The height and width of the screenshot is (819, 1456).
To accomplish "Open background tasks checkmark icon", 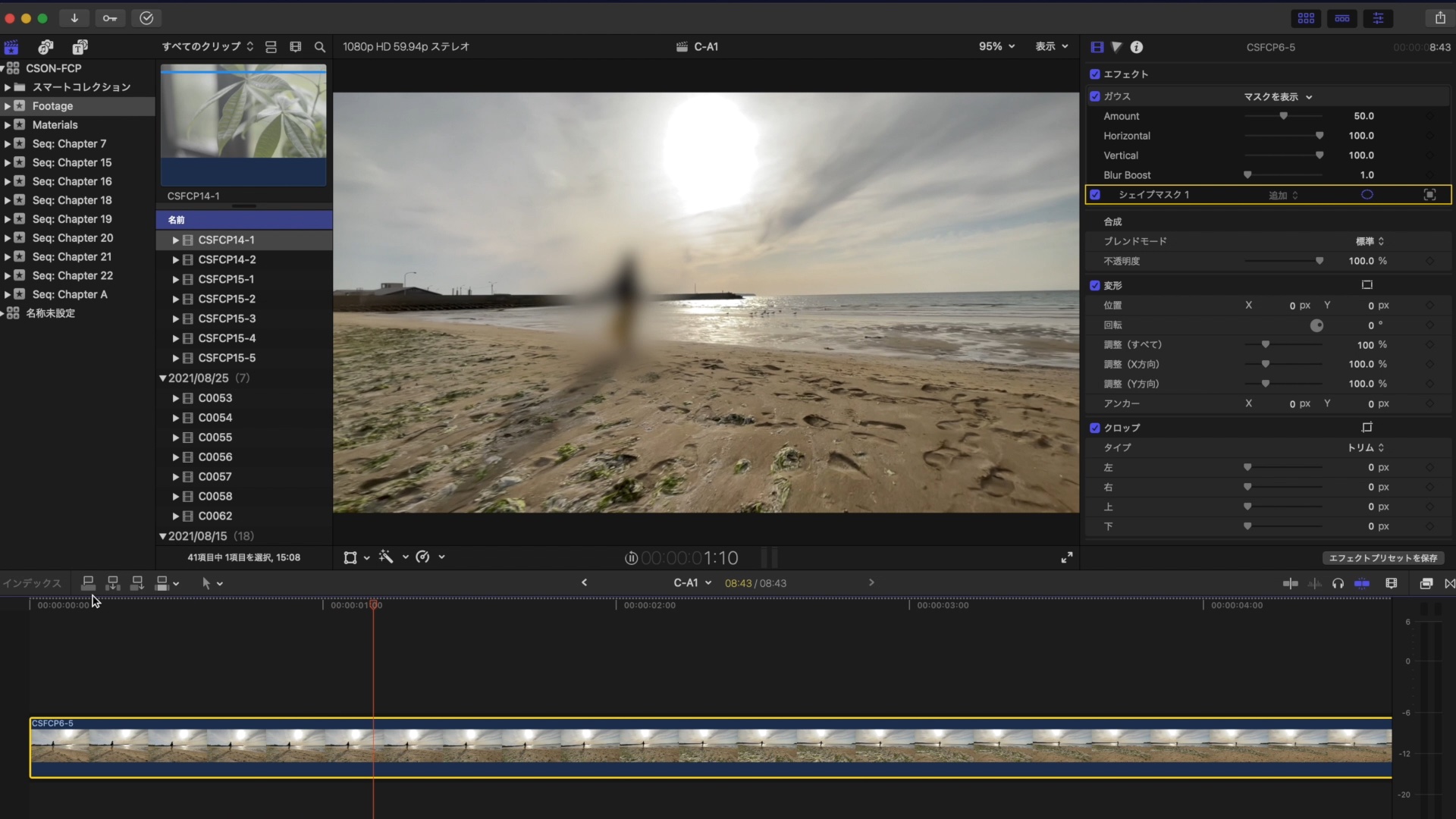I will 146,18.
